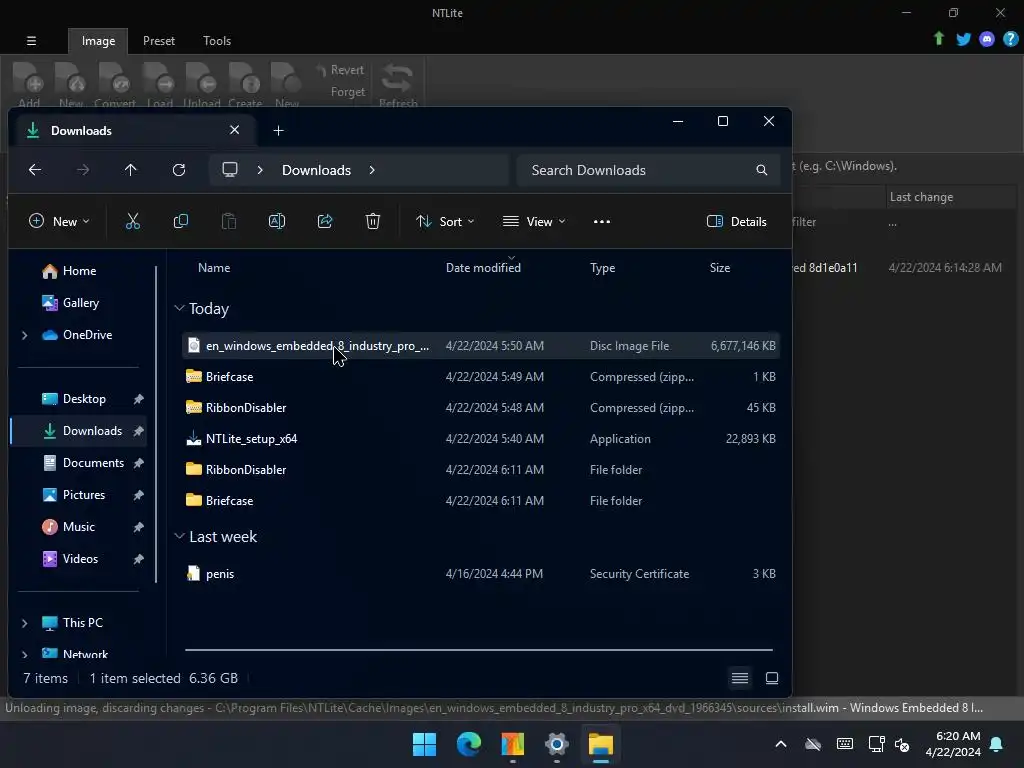Viewport: 1024px width, 768px height.
Task: Open Videos in navigation pane
Action: 79,558
